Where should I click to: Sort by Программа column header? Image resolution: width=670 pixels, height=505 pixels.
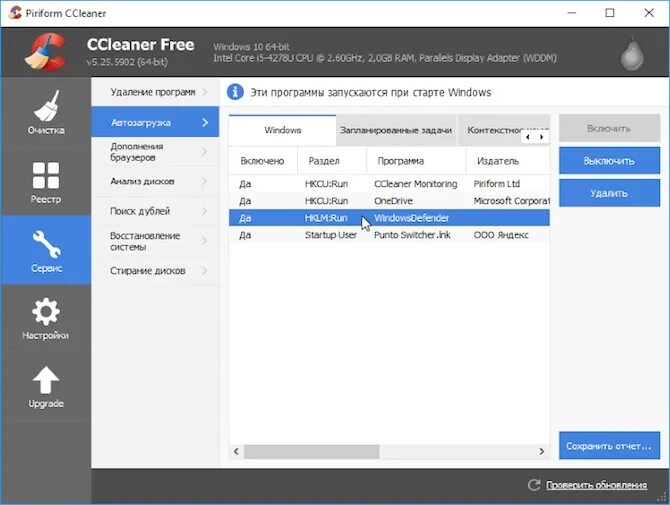(416, 161)
